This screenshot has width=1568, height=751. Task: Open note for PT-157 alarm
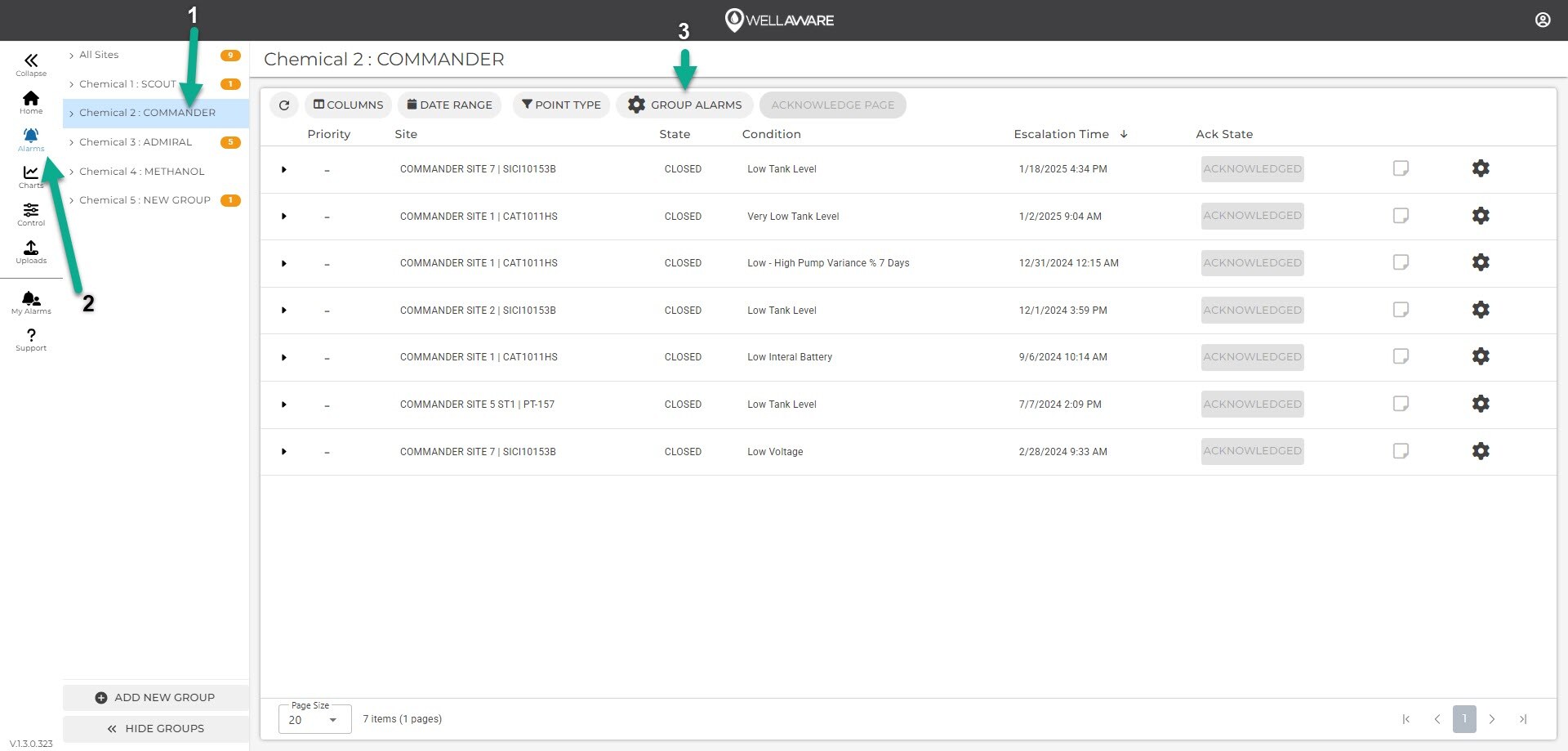pos(1401,404)
